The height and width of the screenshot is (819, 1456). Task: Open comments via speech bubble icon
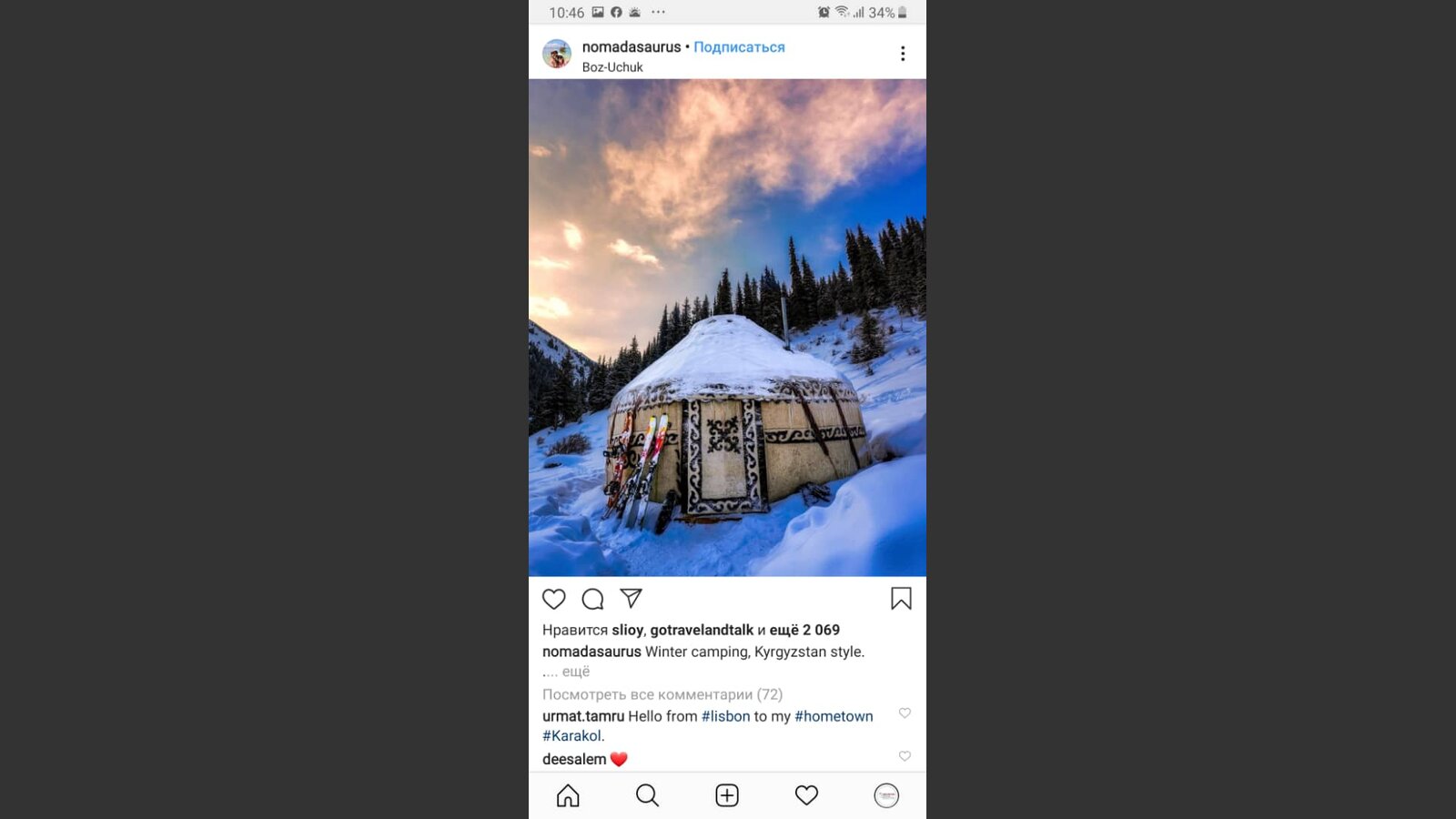point(592,599)
